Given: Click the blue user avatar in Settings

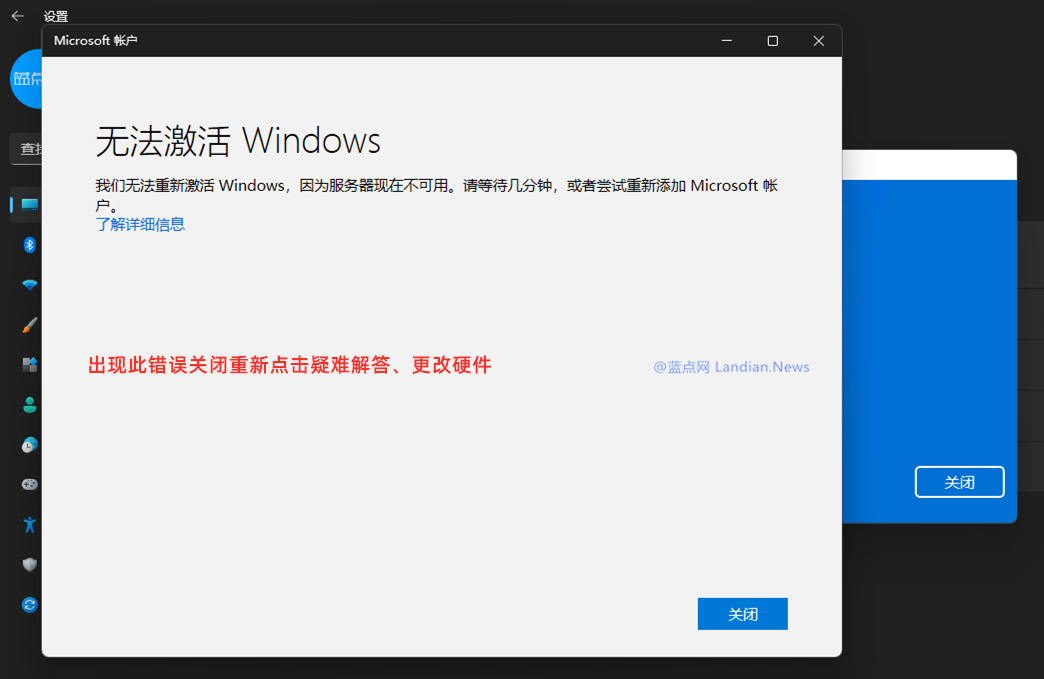Looking at the screenshot, I should pos(27,79).
